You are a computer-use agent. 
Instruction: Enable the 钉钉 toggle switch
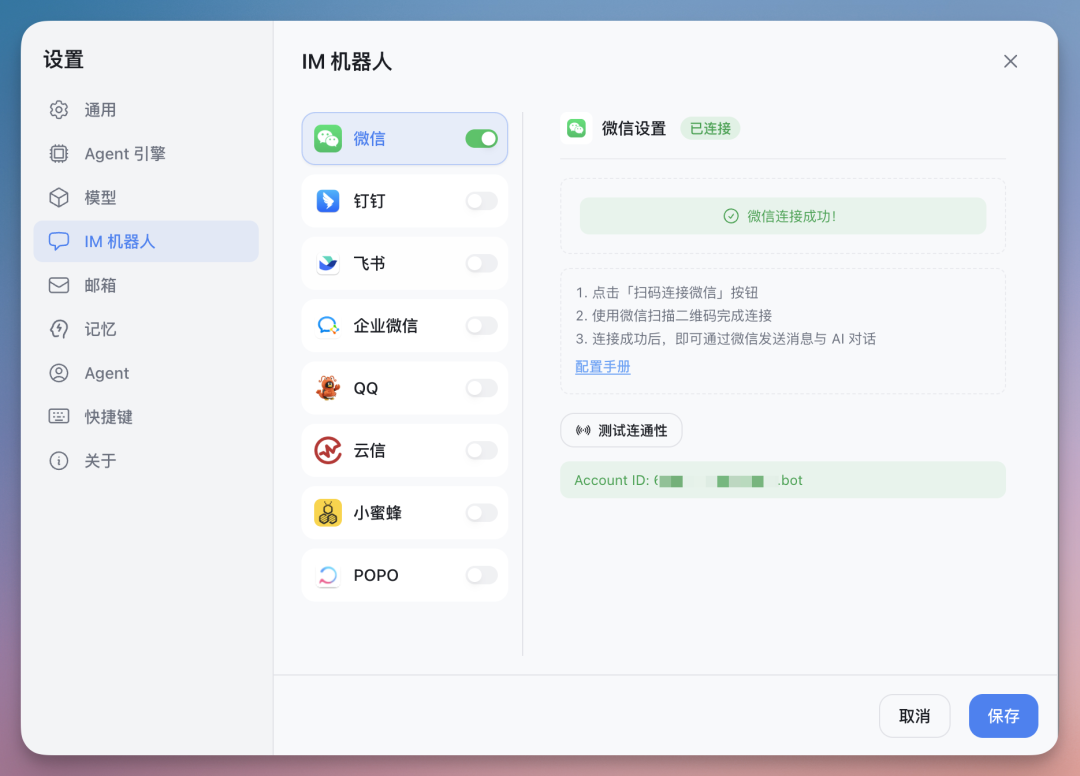pyautogui.click(x=481, y=201)
